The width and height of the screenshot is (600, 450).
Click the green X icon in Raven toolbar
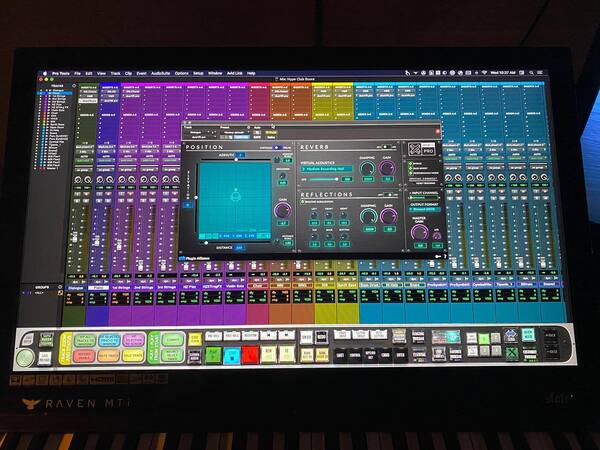(x=512, y=353)
